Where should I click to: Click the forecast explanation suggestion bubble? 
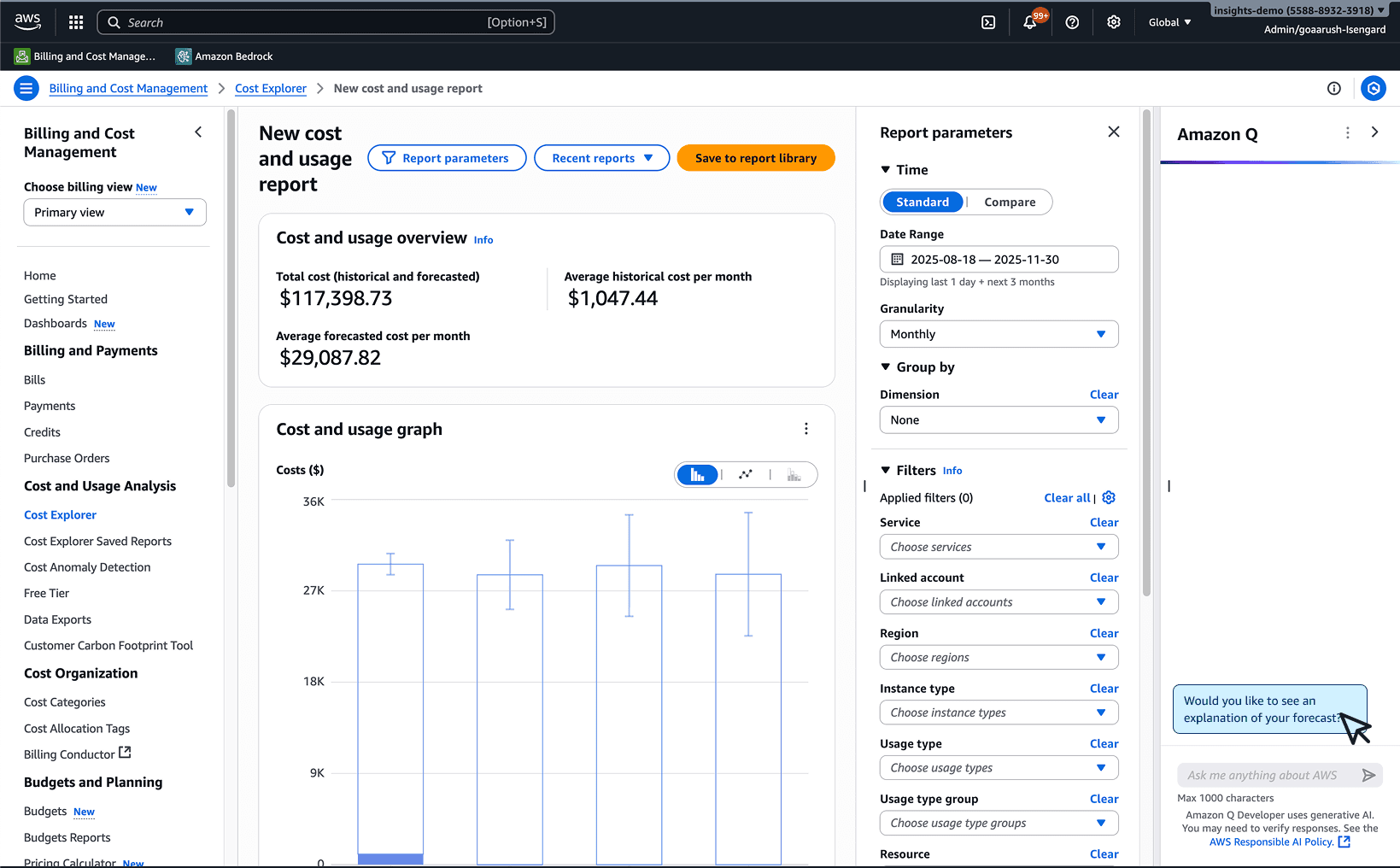pyautogui.click(x=1269, y=709)
